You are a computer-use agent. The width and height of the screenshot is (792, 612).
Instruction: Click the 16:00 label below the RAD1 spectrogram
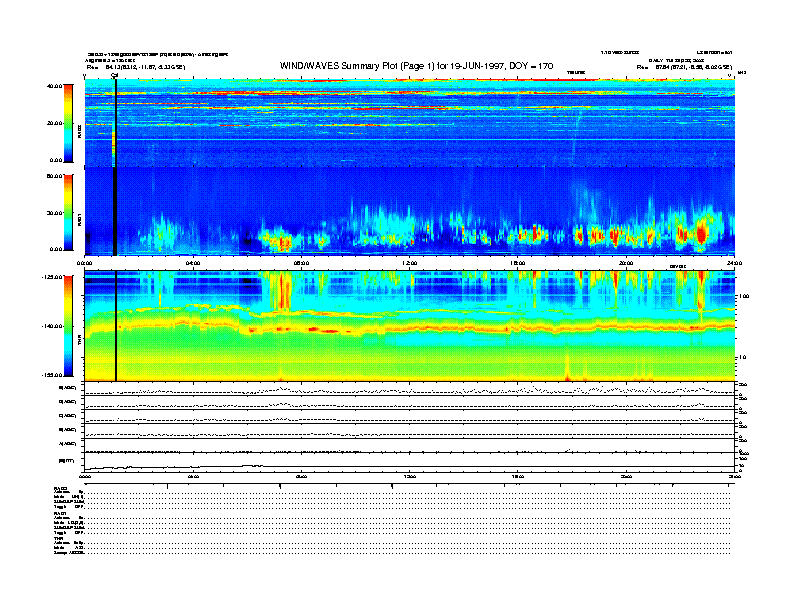(518, 263)
